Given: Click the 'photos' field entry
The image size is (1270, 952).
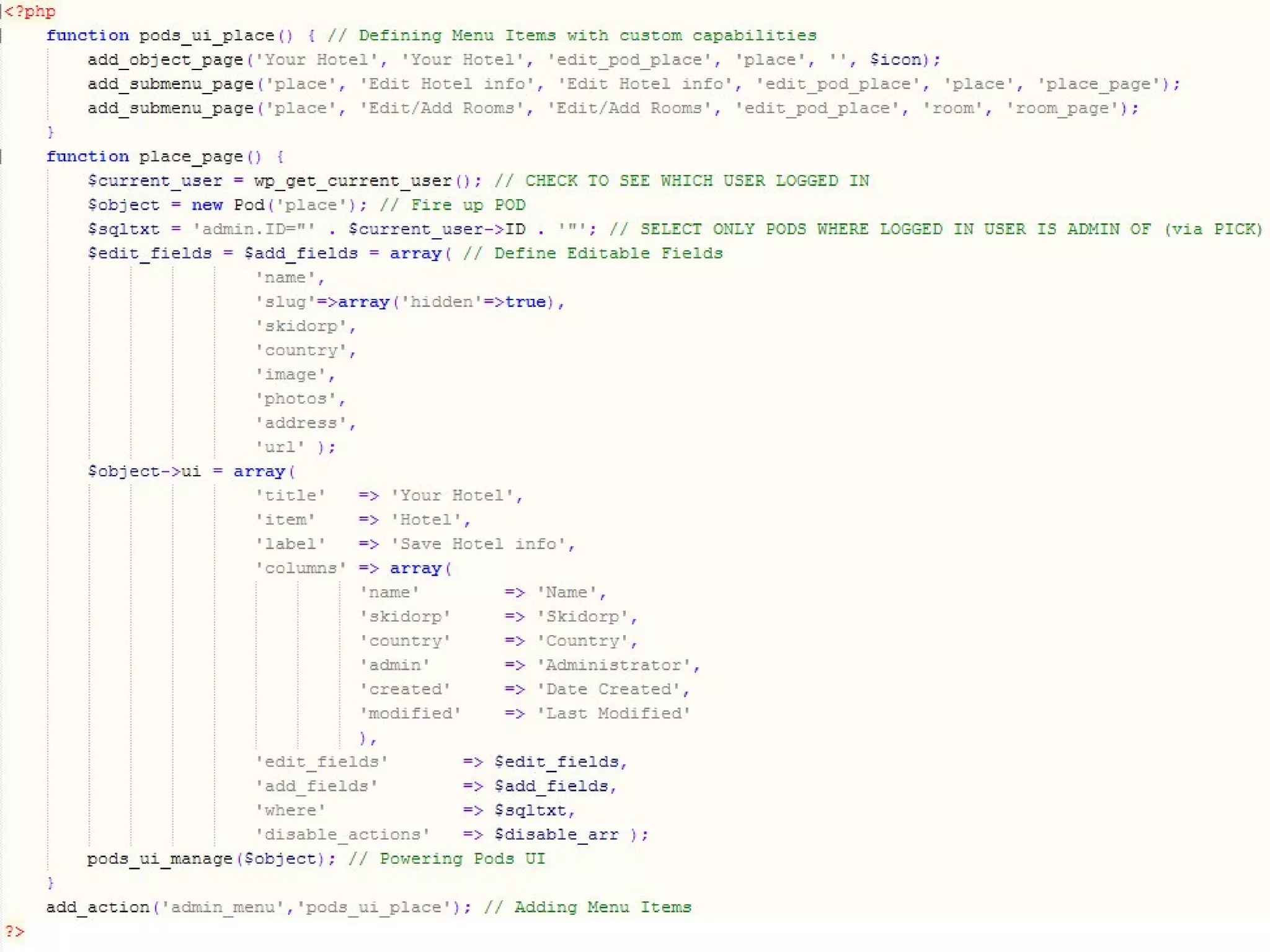Looking at the screenshot, I should 295,399.
